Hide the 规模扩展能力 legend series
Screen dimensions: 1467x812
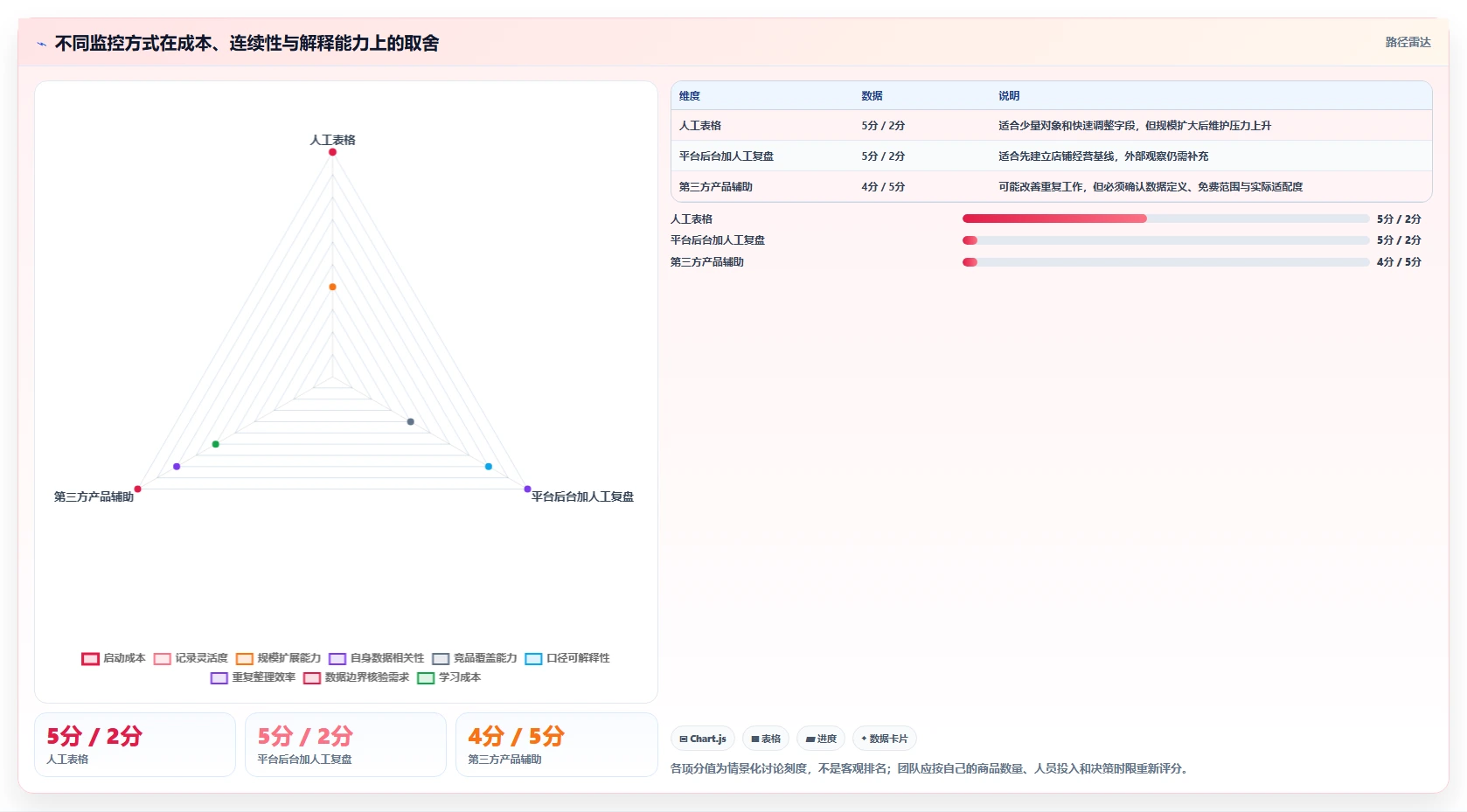tap(278, 658)
